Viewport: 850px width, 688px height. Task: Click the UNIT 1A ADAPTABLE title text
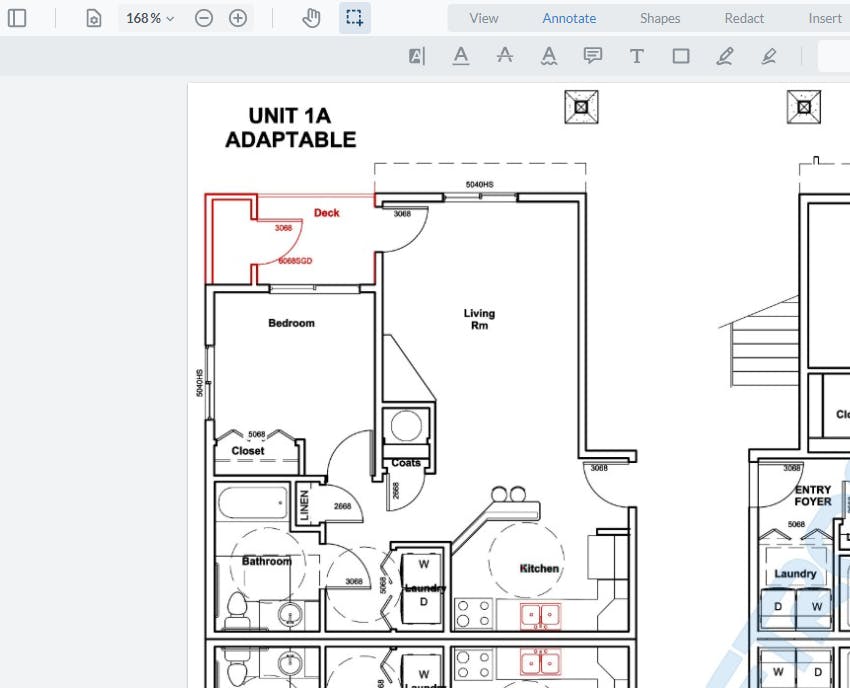point(291,127)
